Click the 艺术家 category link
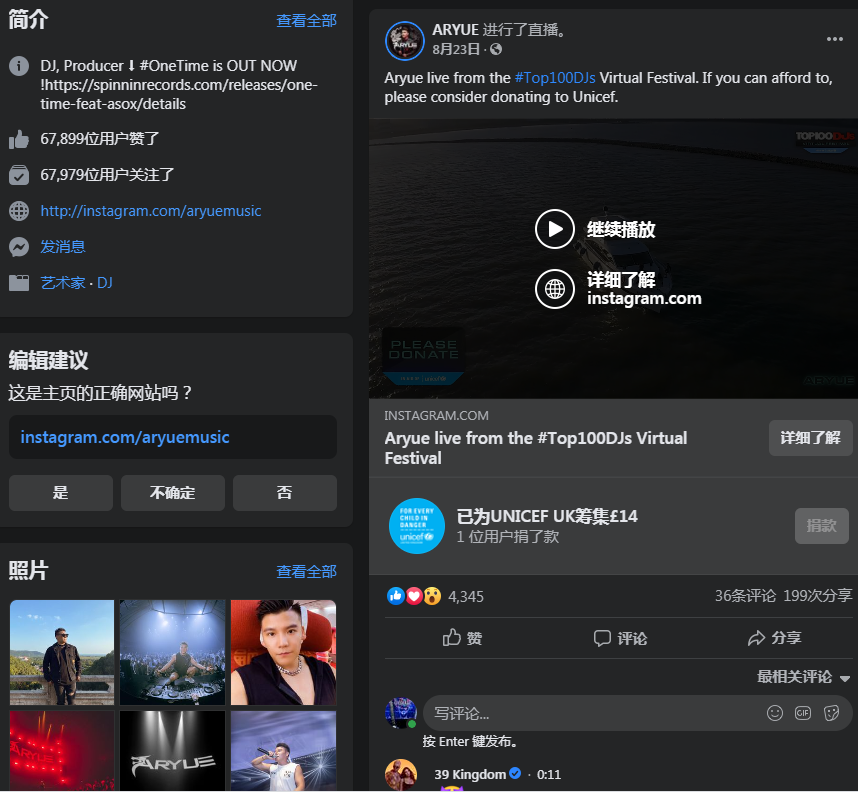 (63, 283)
